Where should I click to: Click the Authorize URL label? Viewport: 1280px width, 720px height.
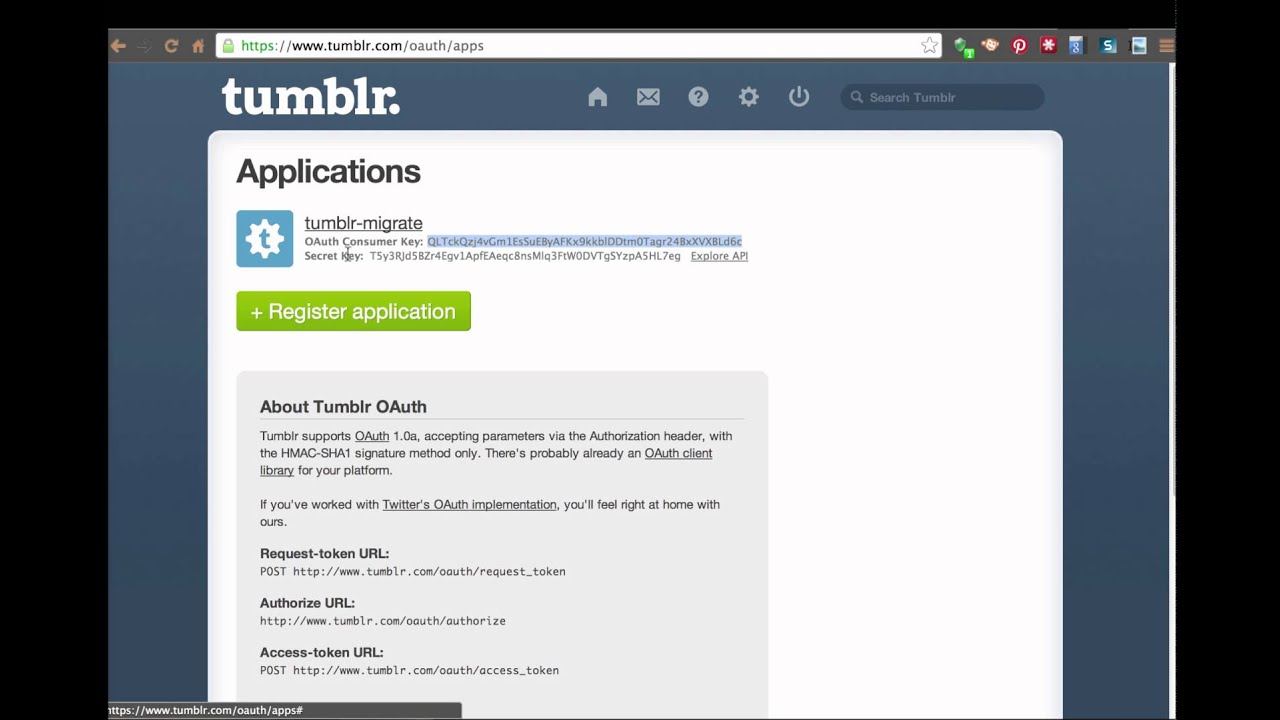point(307,603)
